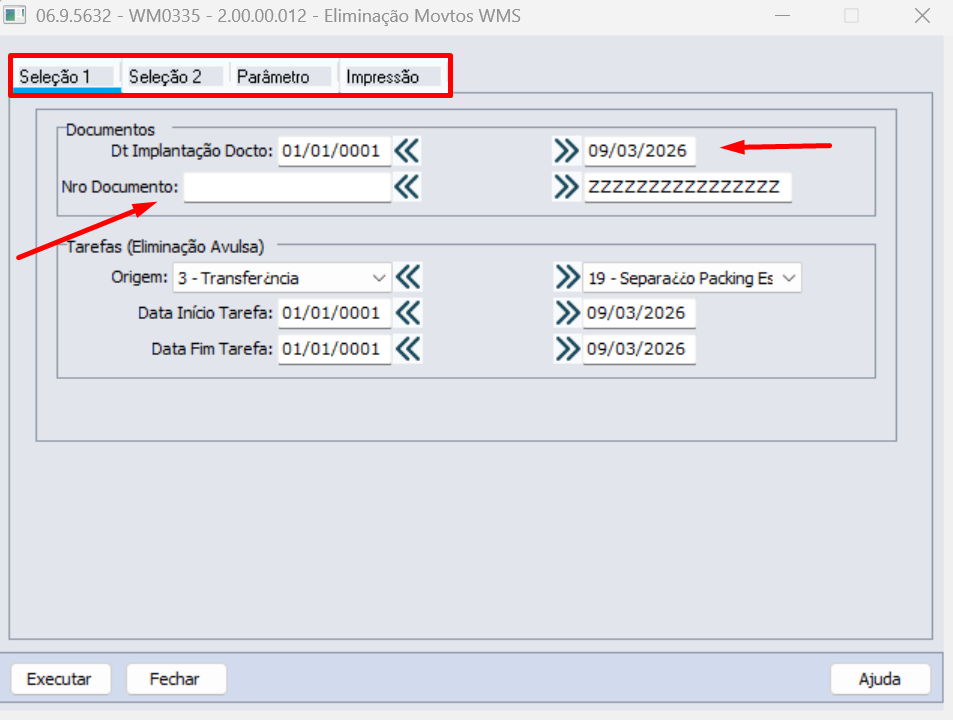Click the Nro Documento: label
The width and height of the screenshot is (953, 720).
coord(120,187)
